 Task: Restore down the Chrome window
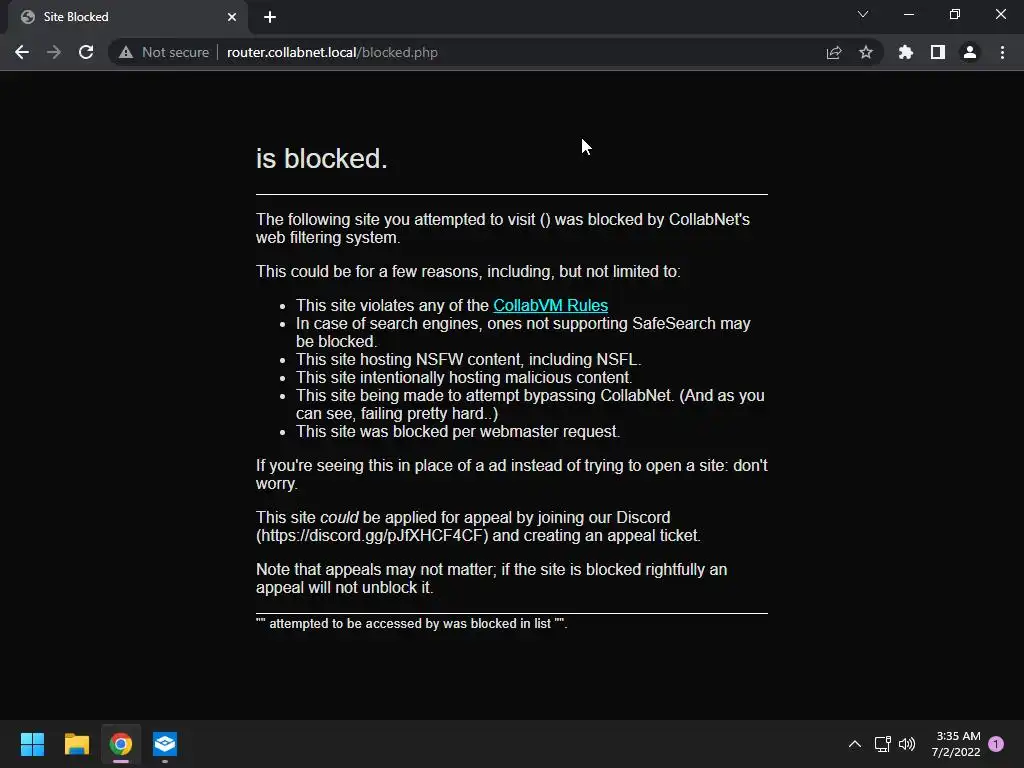[x=955, y=14]
